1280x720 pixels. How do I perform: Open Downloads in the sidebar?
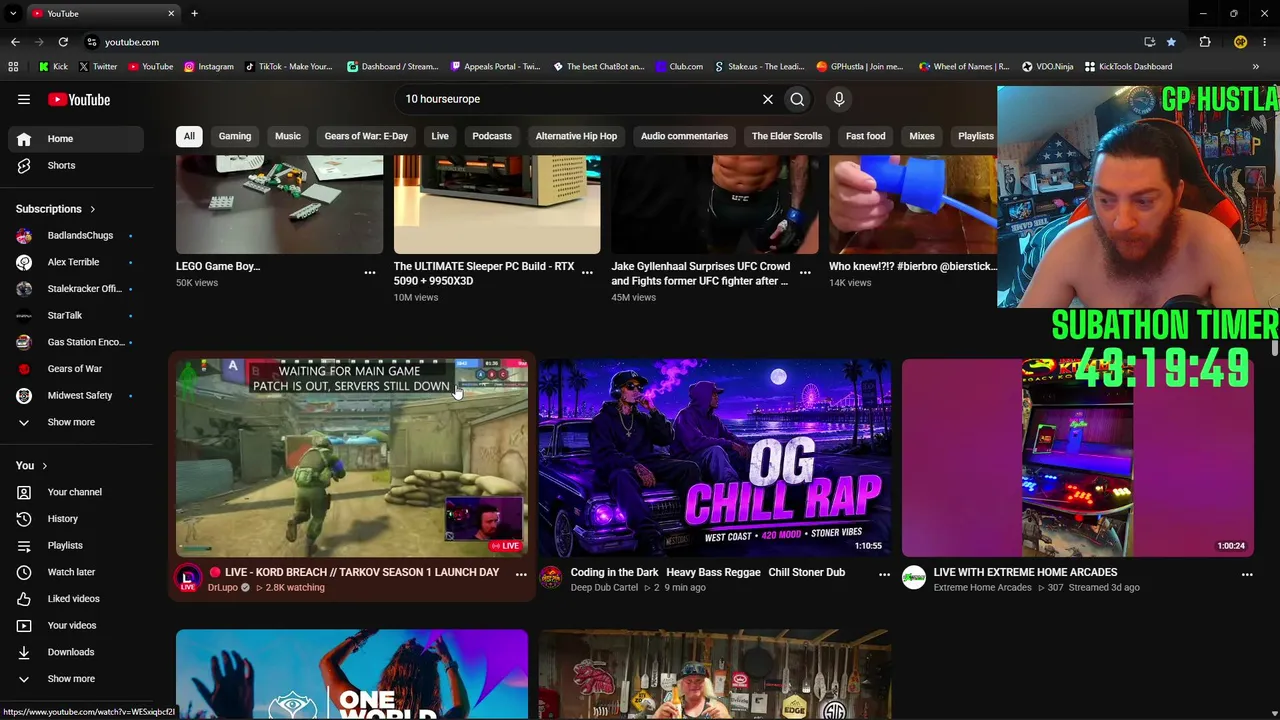pyautogui.click(x=76, y=652)
